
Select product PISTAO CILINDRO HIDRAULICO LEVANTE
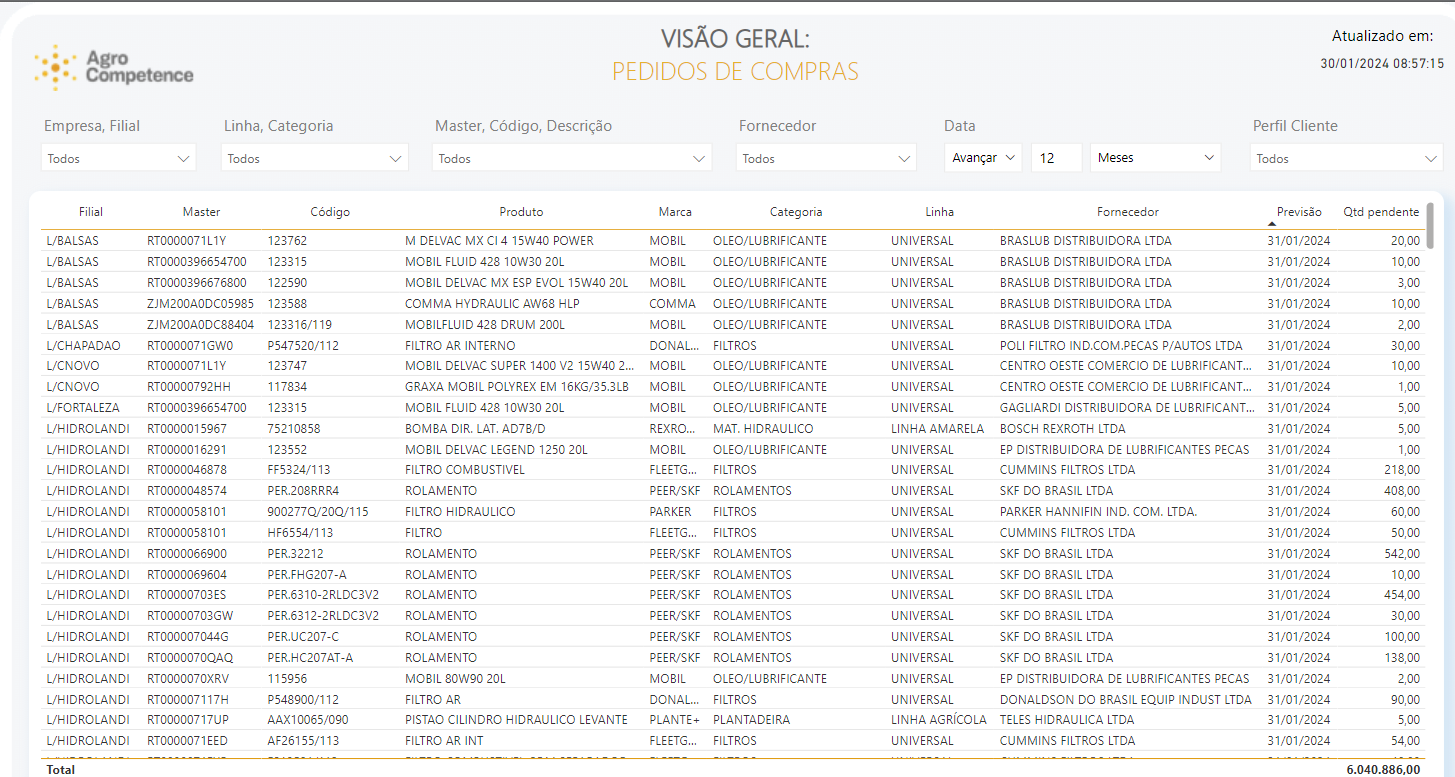pos(516,720)
